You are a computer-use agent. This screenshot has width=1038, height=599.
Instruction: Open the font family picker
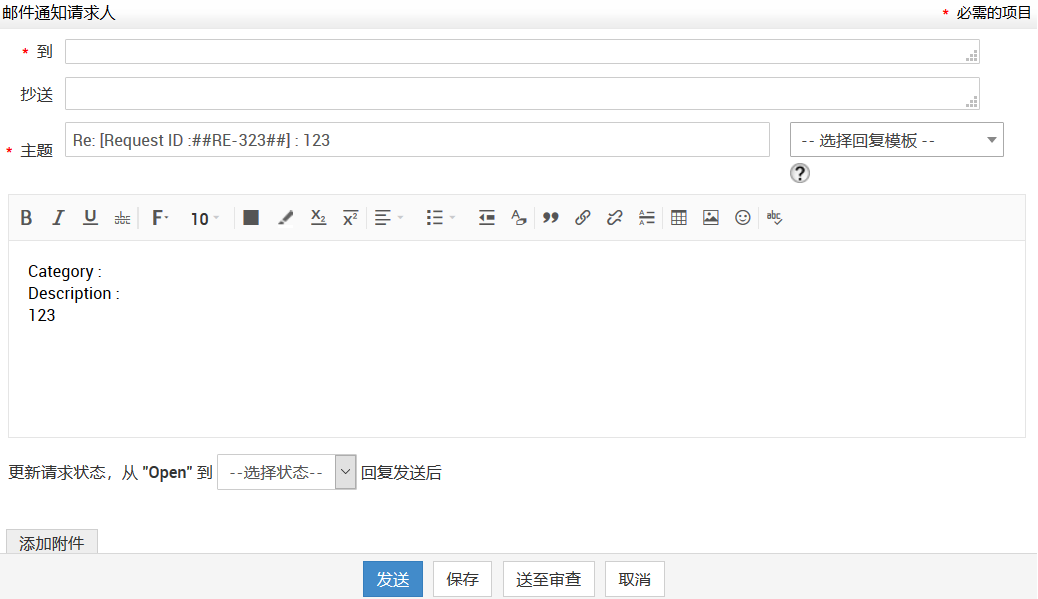(x=160, y=218)
